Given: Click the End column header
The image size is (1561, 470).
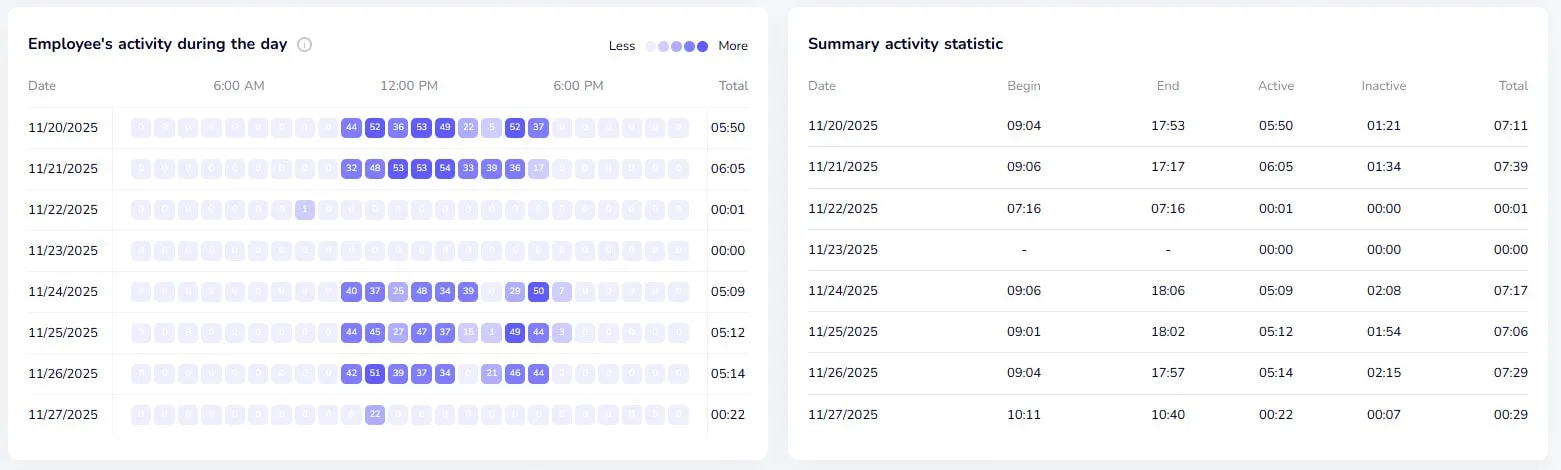Looking at the screenshot, I should tap(1168, 86).
